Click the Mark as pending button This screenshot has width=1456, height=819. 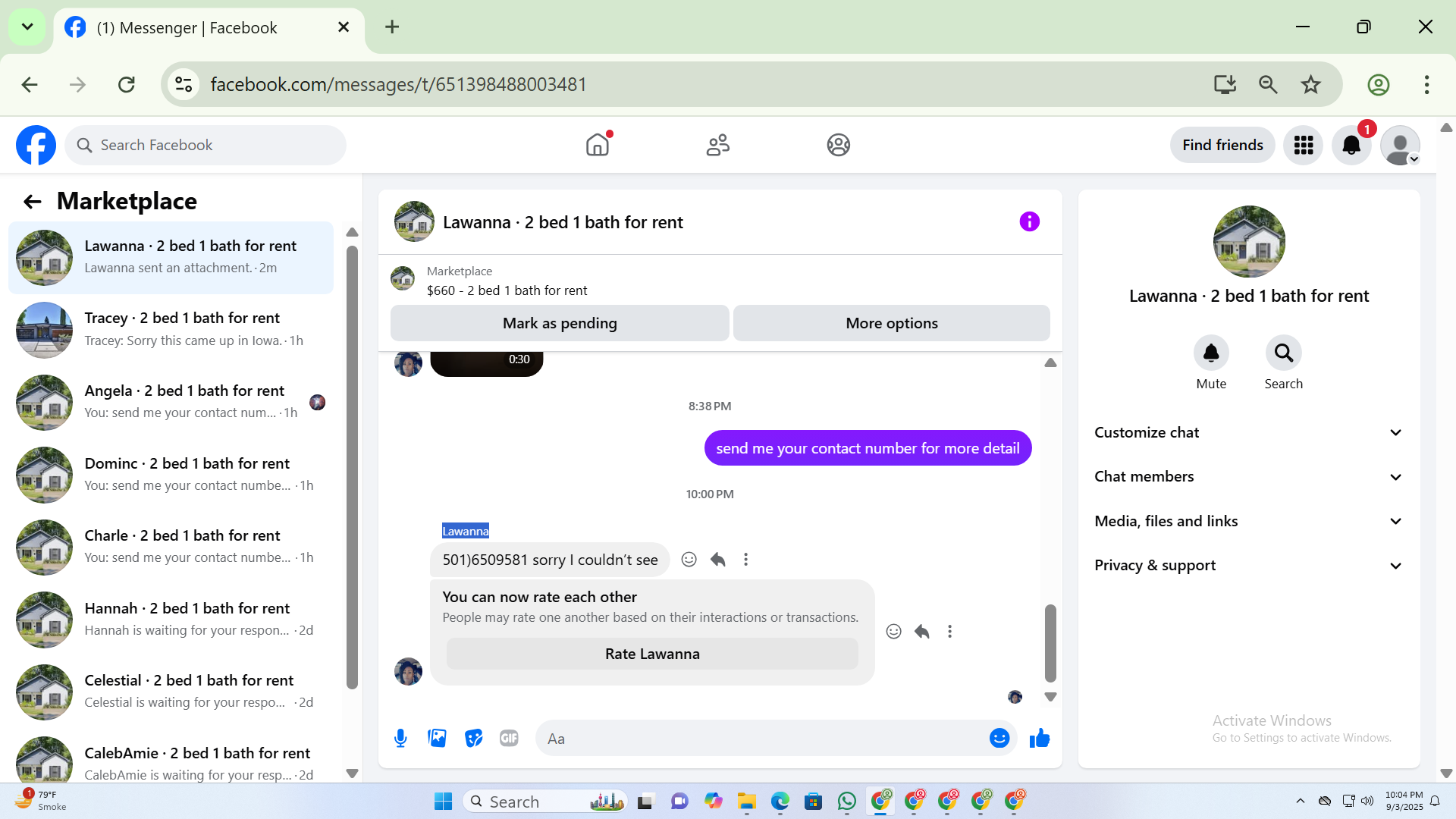[560, 323]
